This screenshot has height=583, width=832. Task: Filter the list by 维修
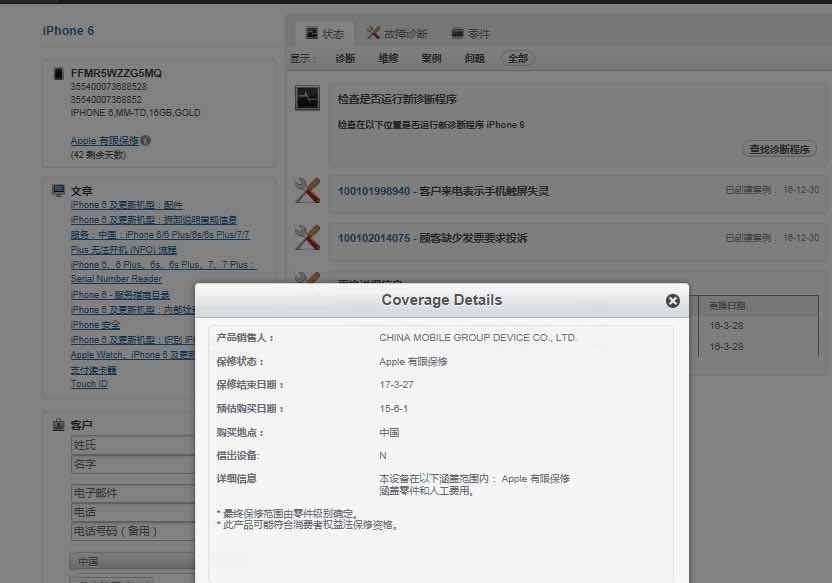click(x=388, y=58)
